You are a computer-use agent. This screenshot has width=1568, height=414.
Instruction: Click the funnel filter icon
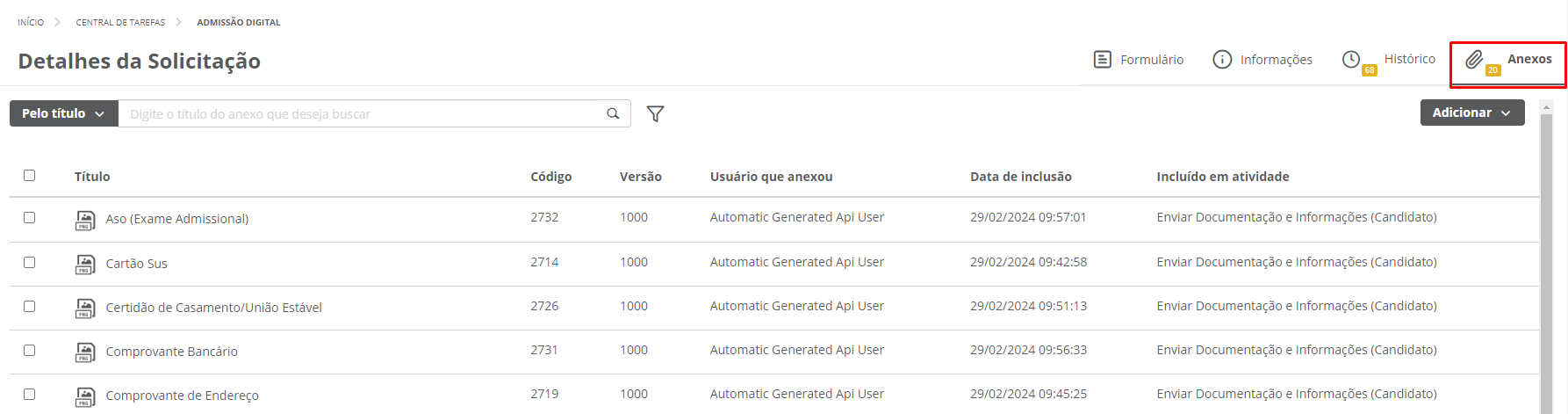[655, 113]
